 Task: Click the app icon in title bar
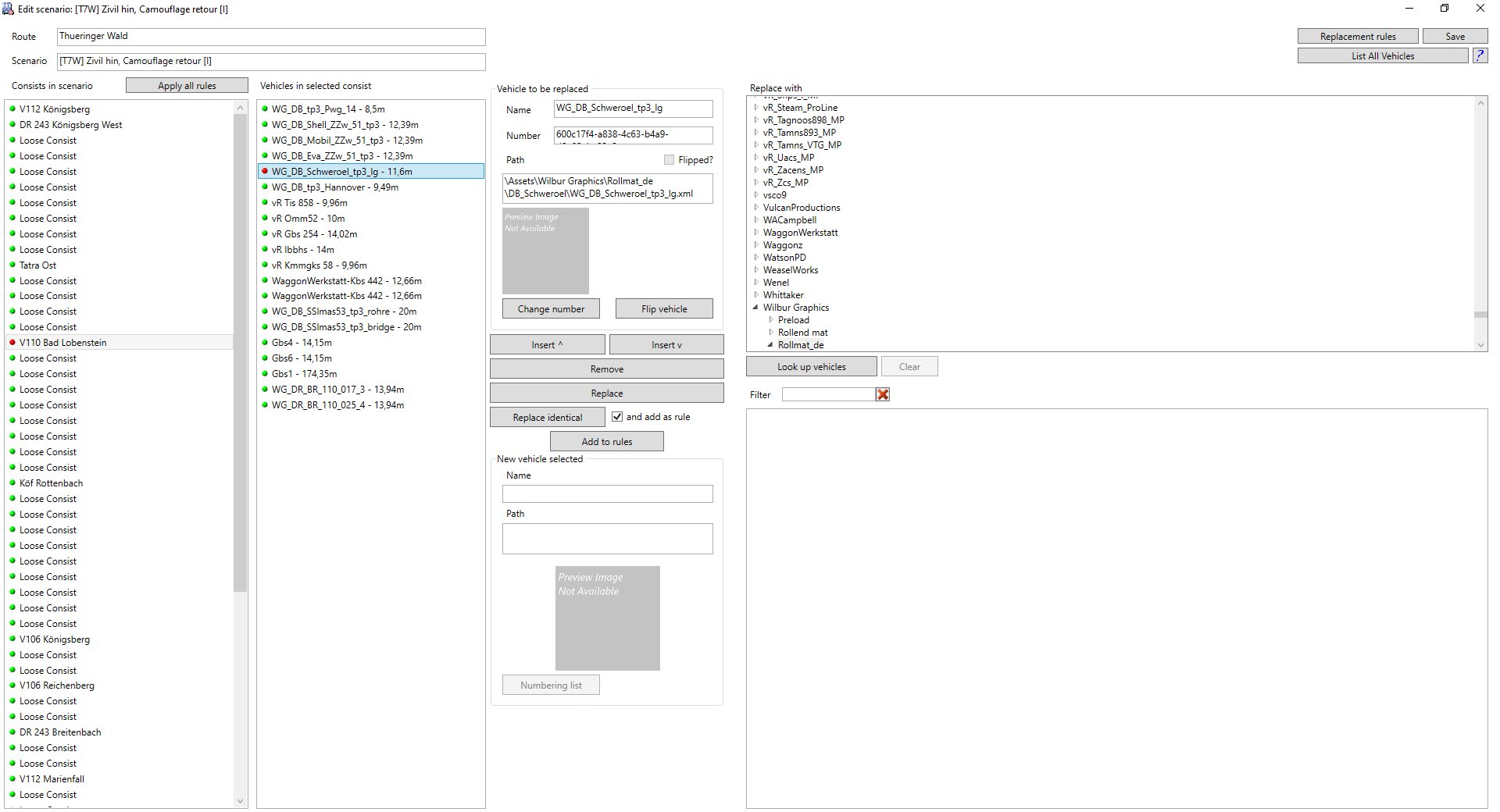(8, 9)
